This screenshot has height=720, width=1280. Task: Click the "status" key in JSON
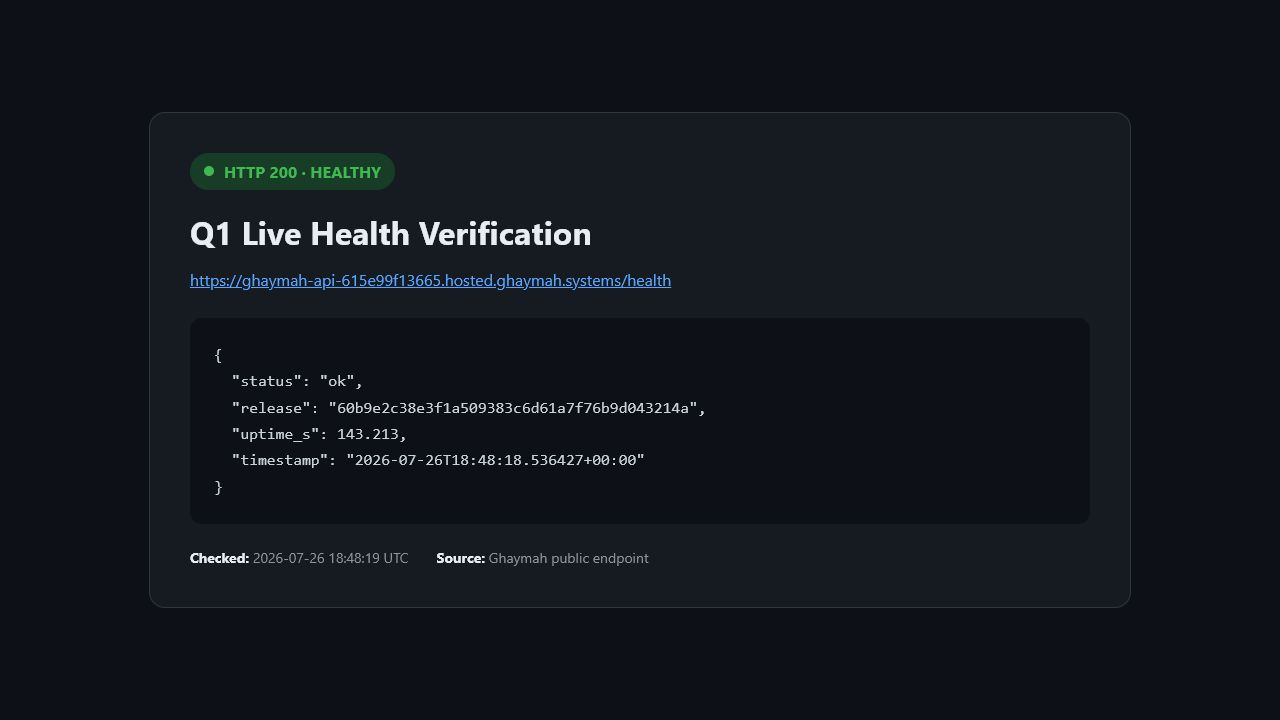[x=266, y=381]
